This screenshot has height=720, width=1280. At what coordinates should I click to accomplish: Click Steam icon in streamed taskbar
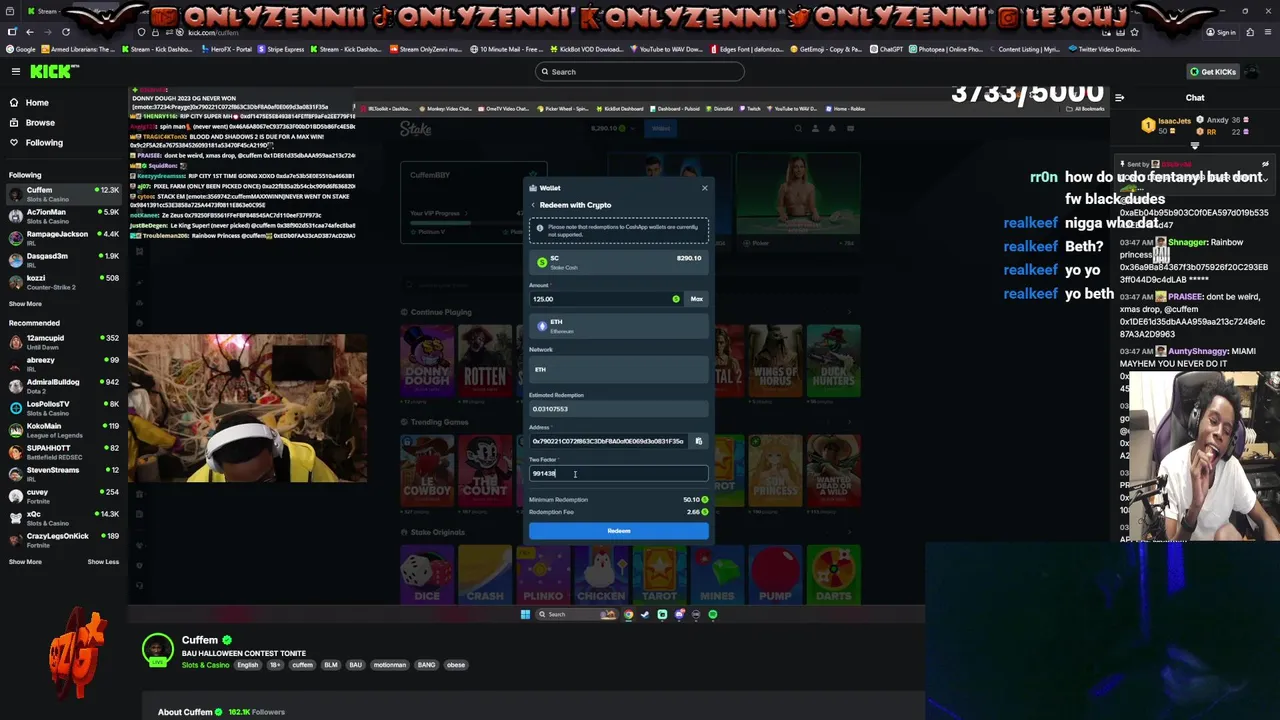point(645,614)
